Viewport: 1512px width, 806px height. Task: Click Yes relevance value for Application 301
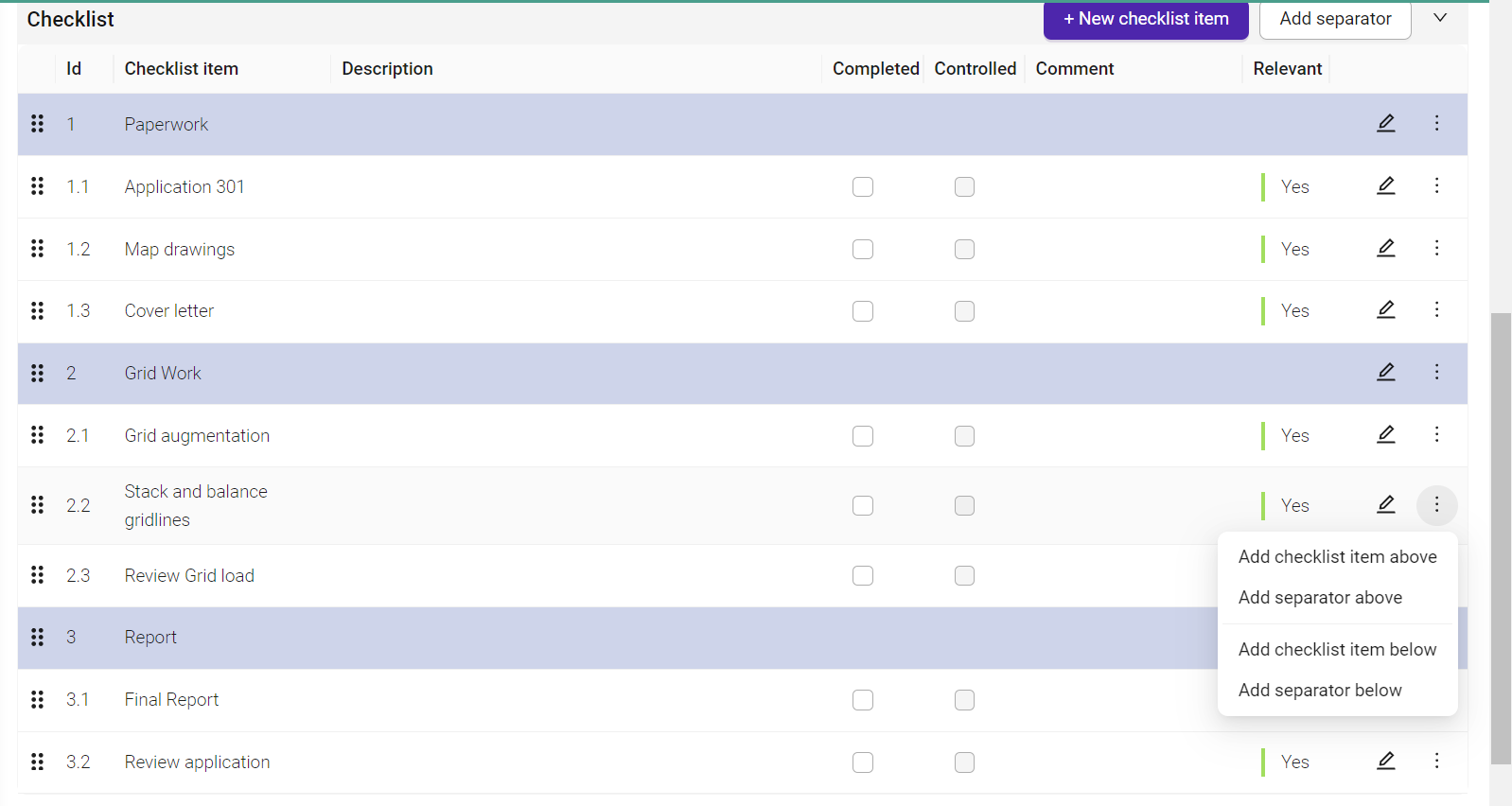[1294, 186]
